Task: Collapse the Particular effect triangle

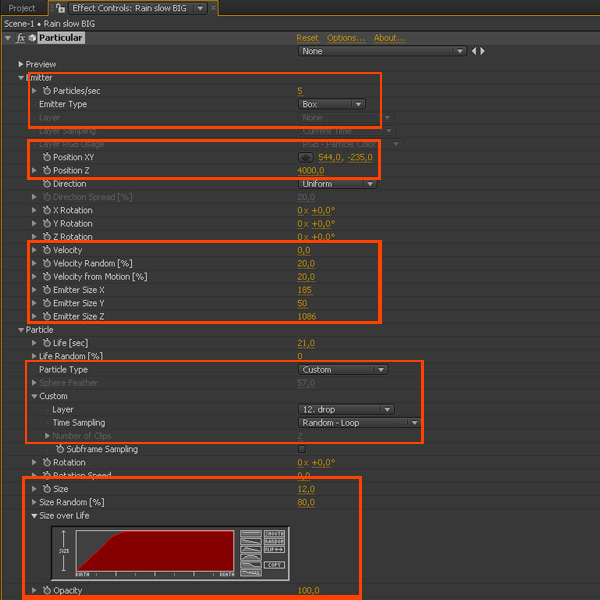Action: (x=8, y=38)
